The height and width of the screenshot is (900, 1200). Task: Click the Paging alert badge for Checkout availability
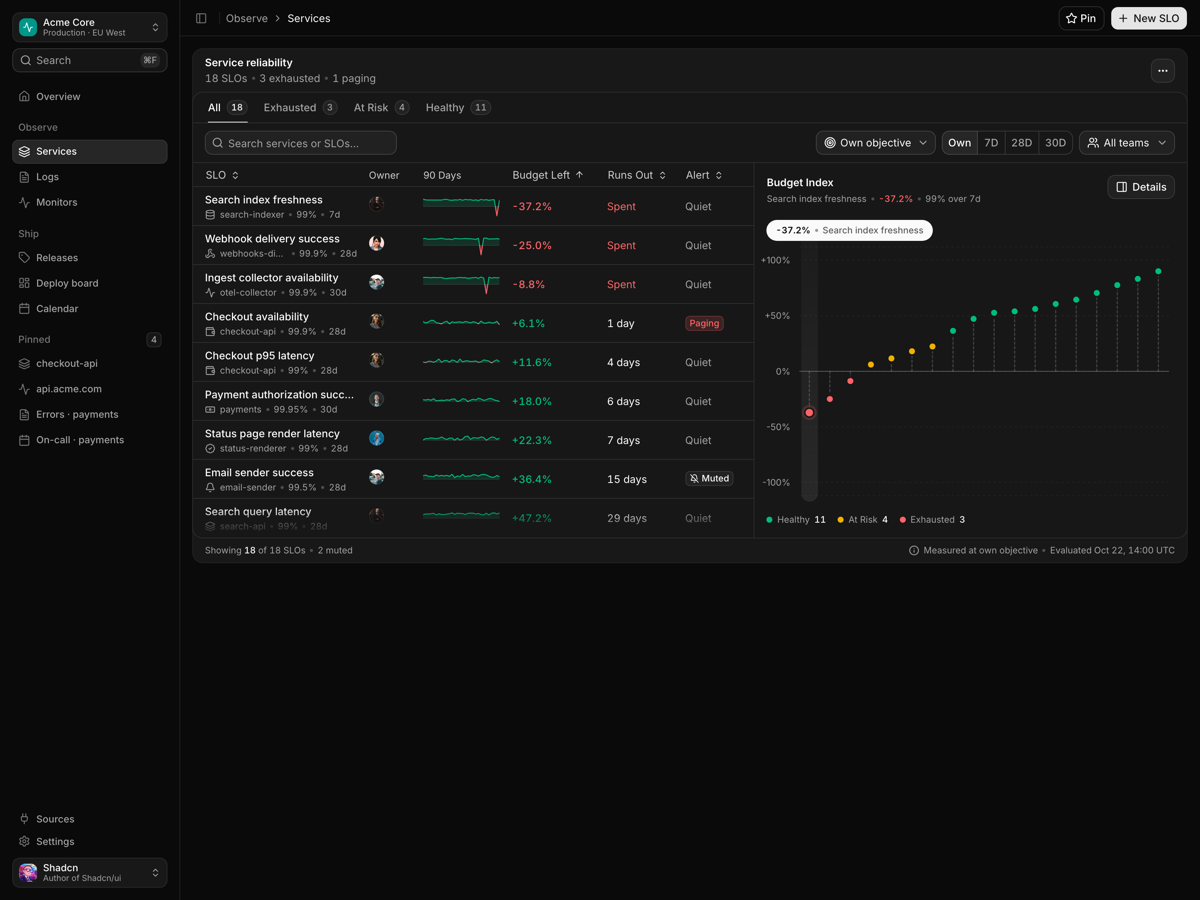[704, 323]
